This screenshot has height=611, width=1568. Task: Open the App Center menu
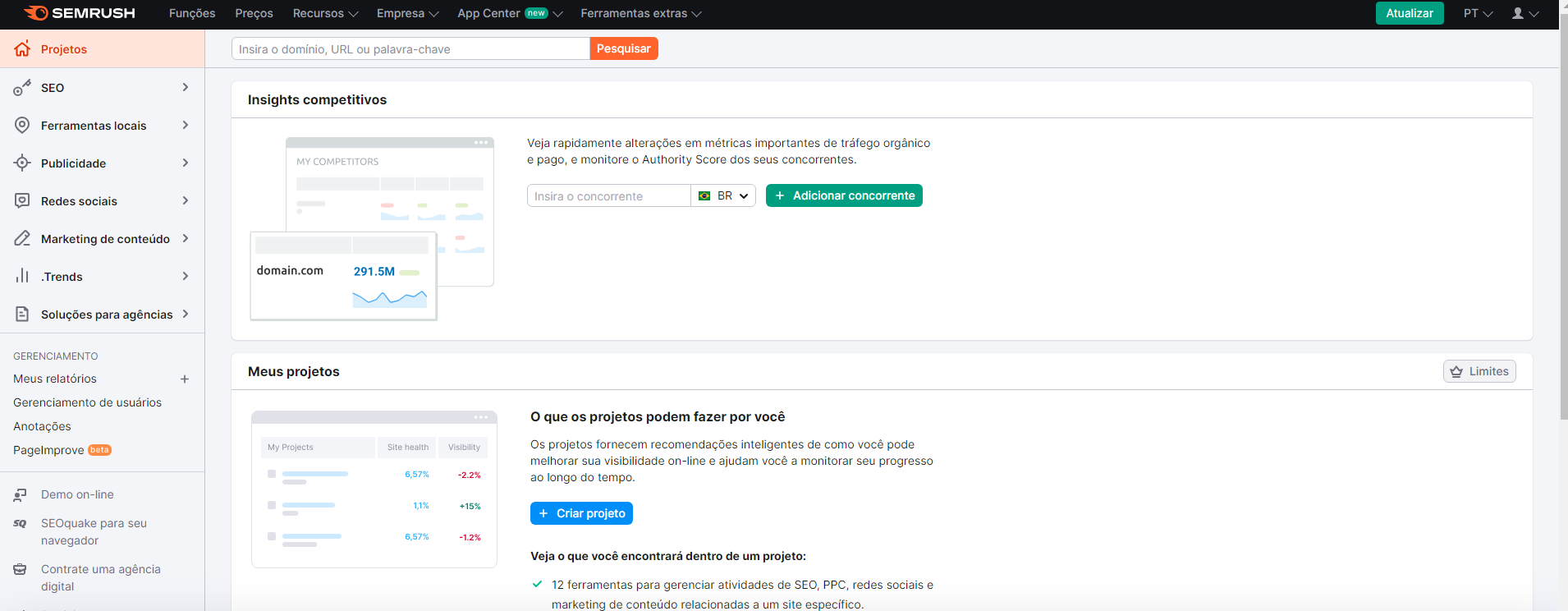point(509,14)
